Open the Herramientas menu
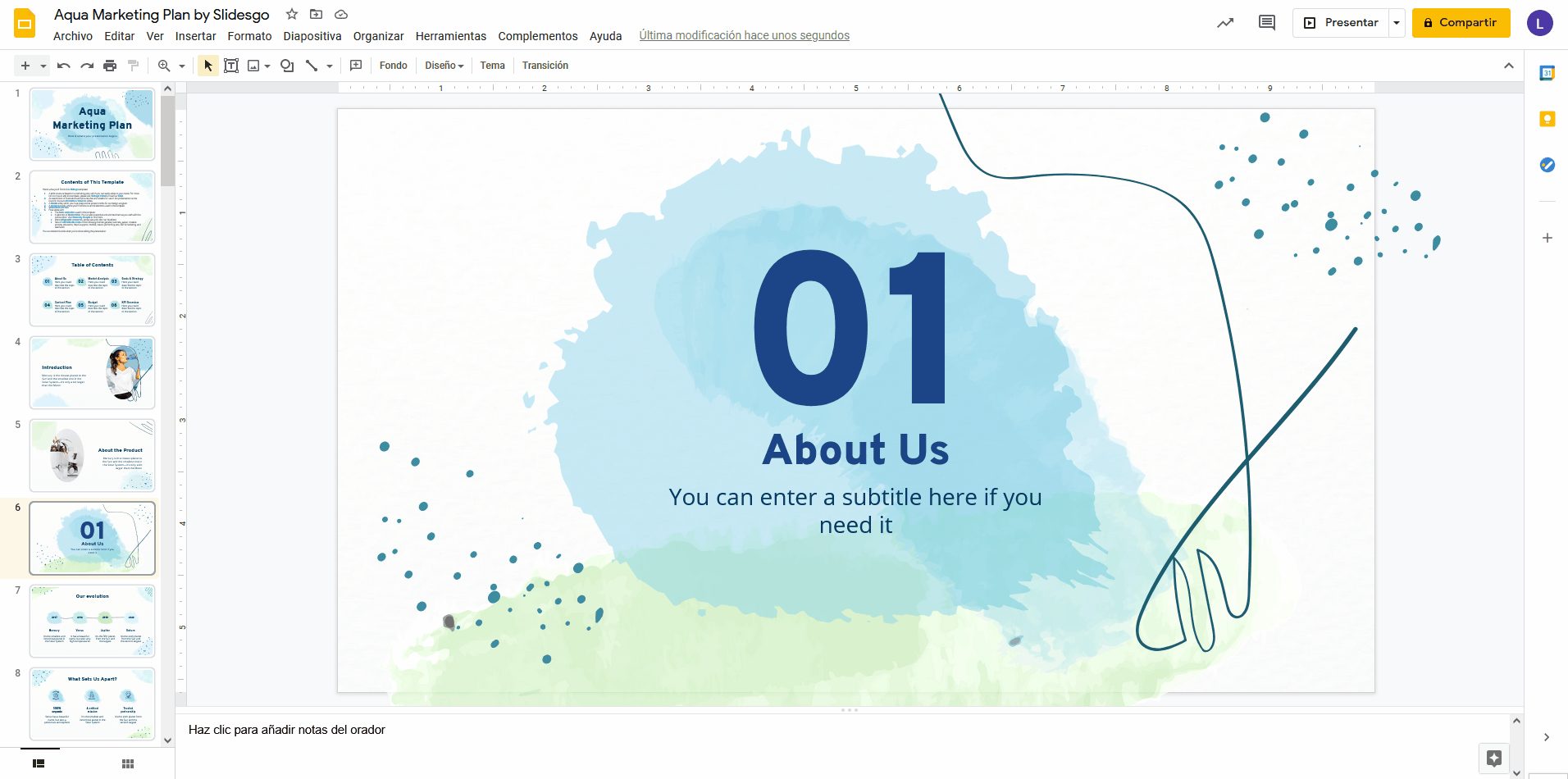The width and height of the screenshot is (1568, 779). point(451,36)
